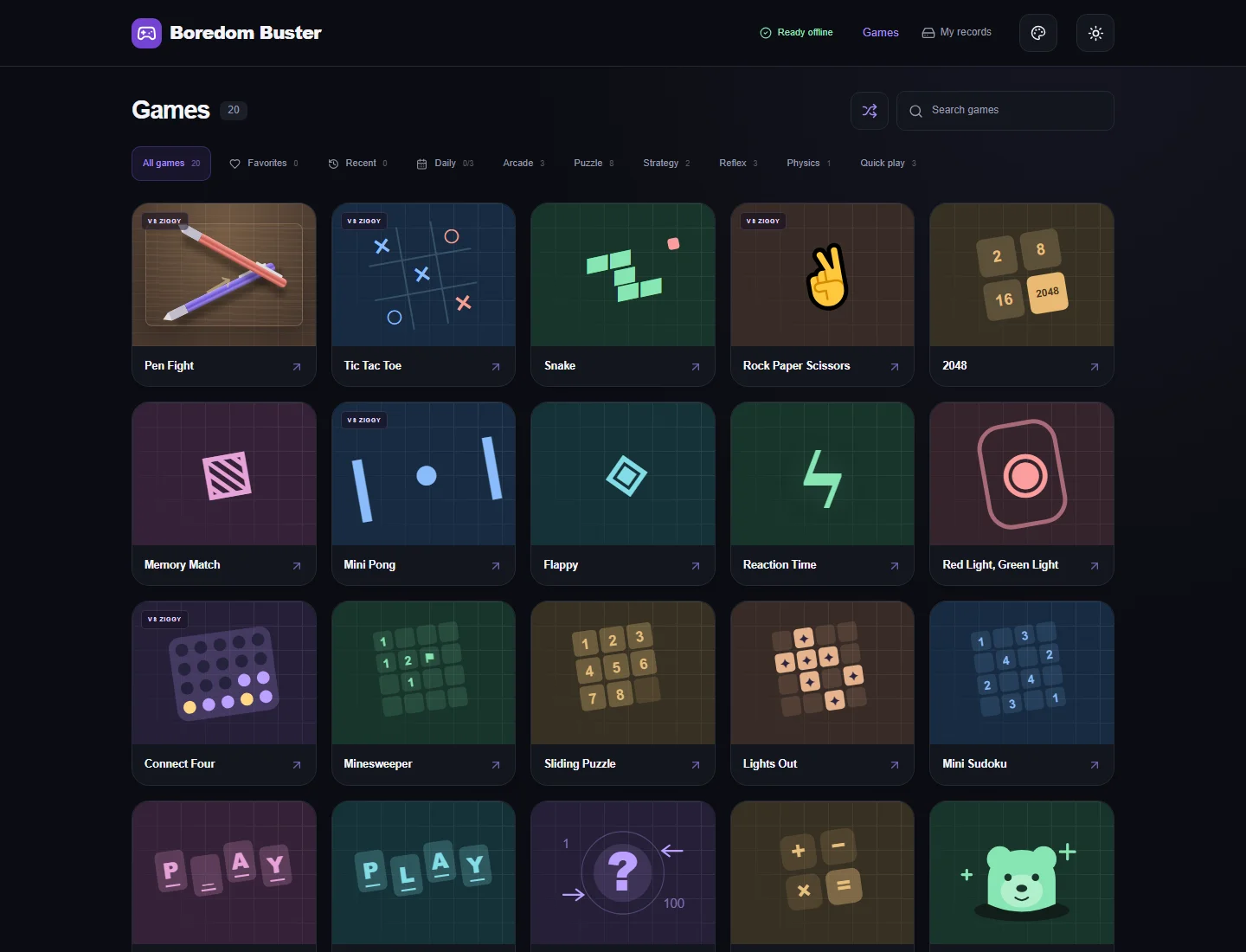The width and height of the screenshot is (1246, 952).
Task: Open the number guessing question mark game
Action: [x=623, y=872]
